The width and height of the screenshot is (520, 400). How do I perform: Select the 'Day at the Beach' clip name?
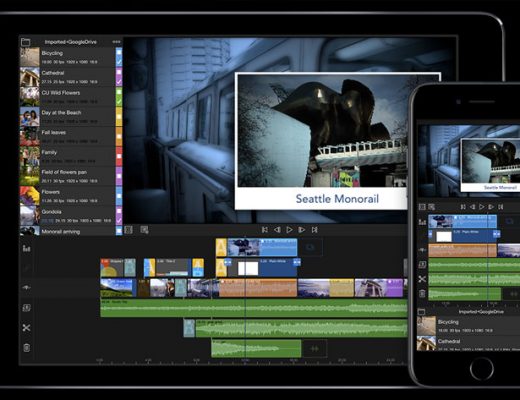[61, 113]
